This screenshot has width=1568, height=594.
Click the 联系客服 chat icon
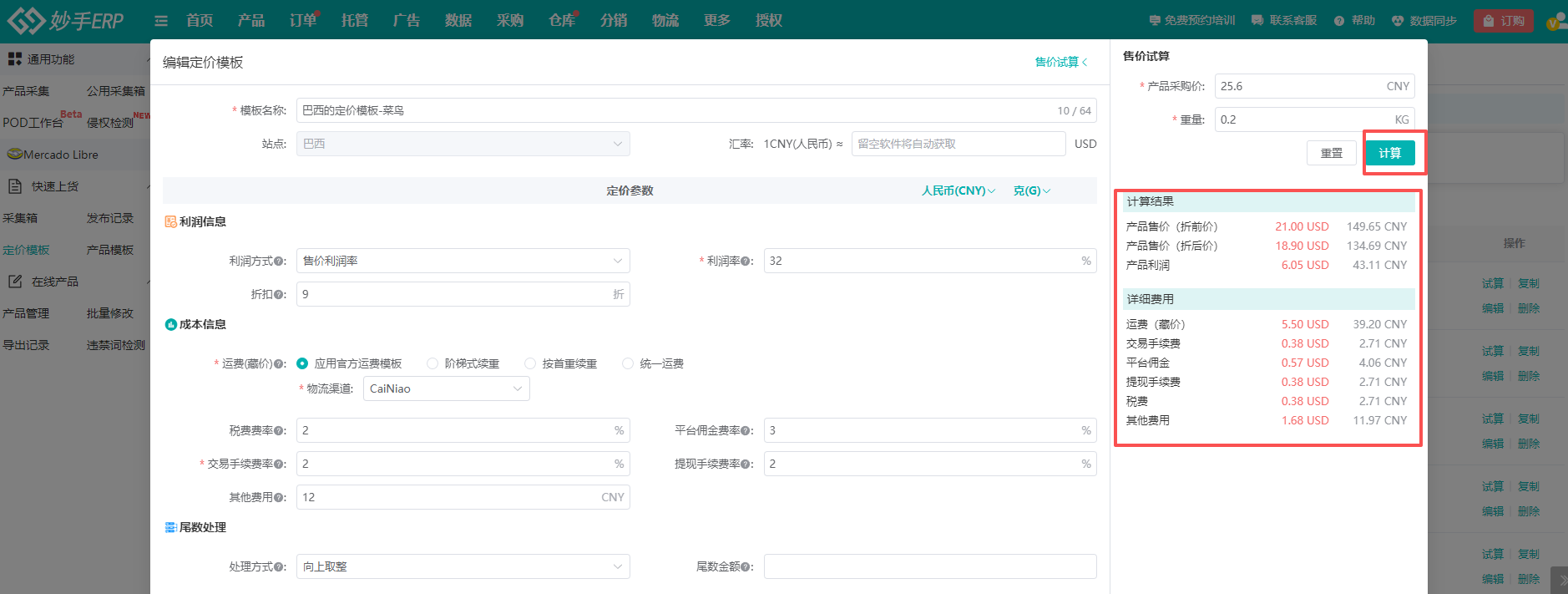click(x=1257, y=21)
